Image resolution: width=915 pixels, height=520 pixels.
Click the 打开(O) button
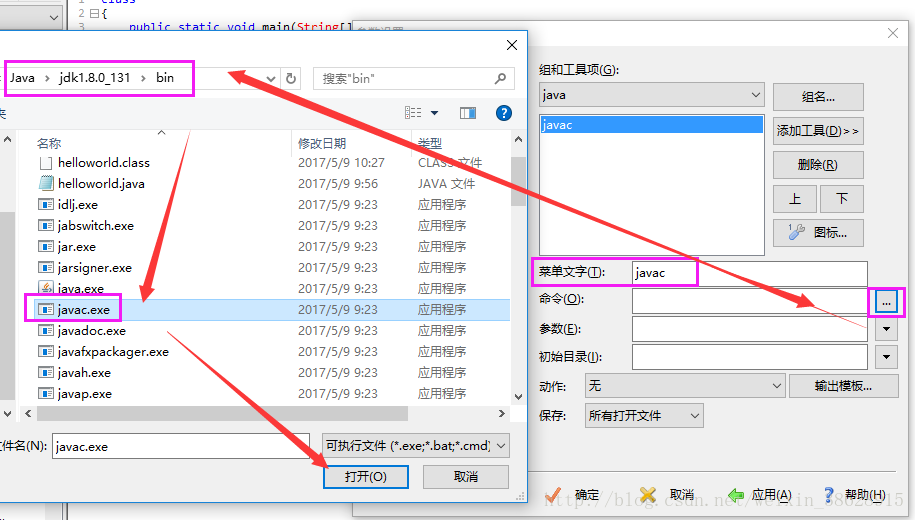click(x=365, y=477)
